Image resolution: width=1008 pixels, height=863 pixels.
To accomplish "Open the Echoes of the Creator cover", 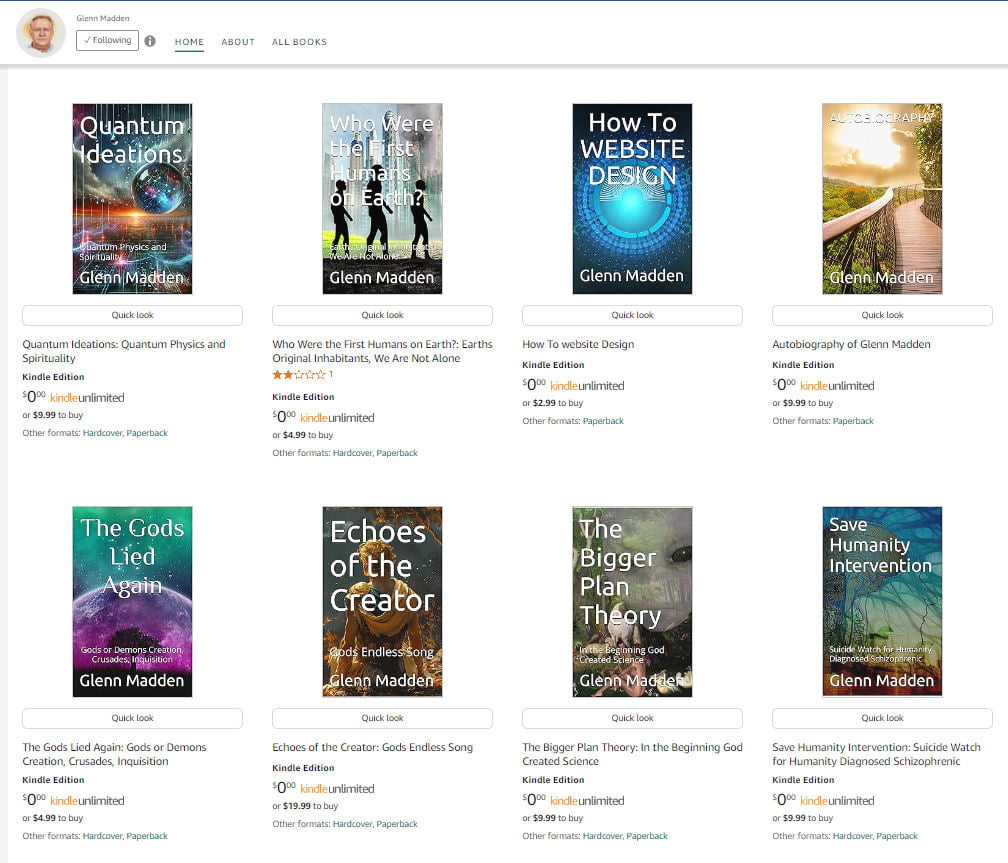I will coord(381,601).
